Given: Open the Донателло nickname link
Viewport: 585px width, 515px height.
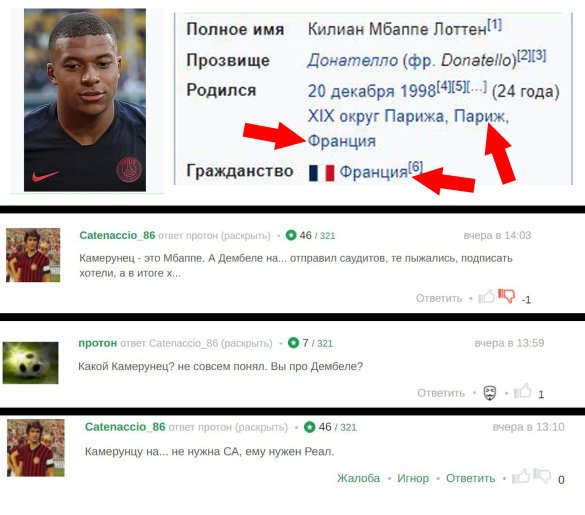Looking at the screenshot, I should pos(353,60).
